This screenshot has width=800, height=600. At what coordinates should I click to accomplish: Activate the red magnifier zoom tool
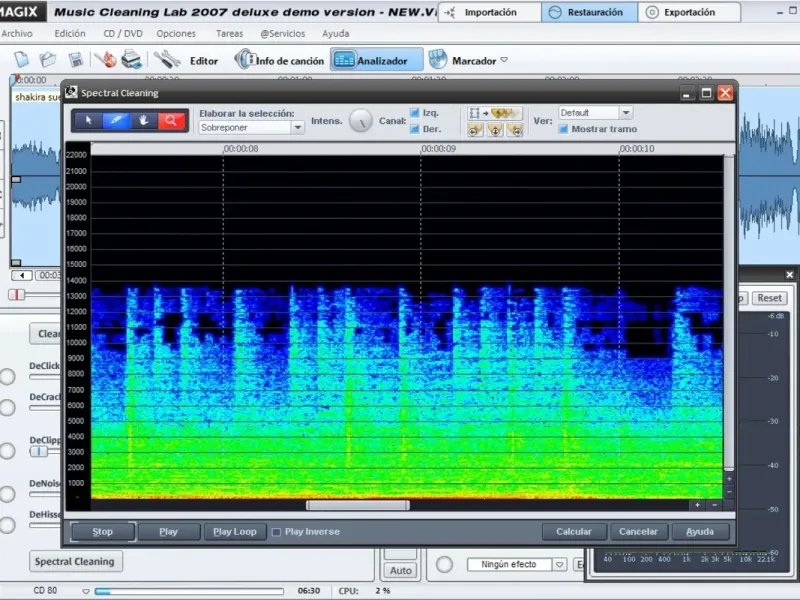point(172,121)
